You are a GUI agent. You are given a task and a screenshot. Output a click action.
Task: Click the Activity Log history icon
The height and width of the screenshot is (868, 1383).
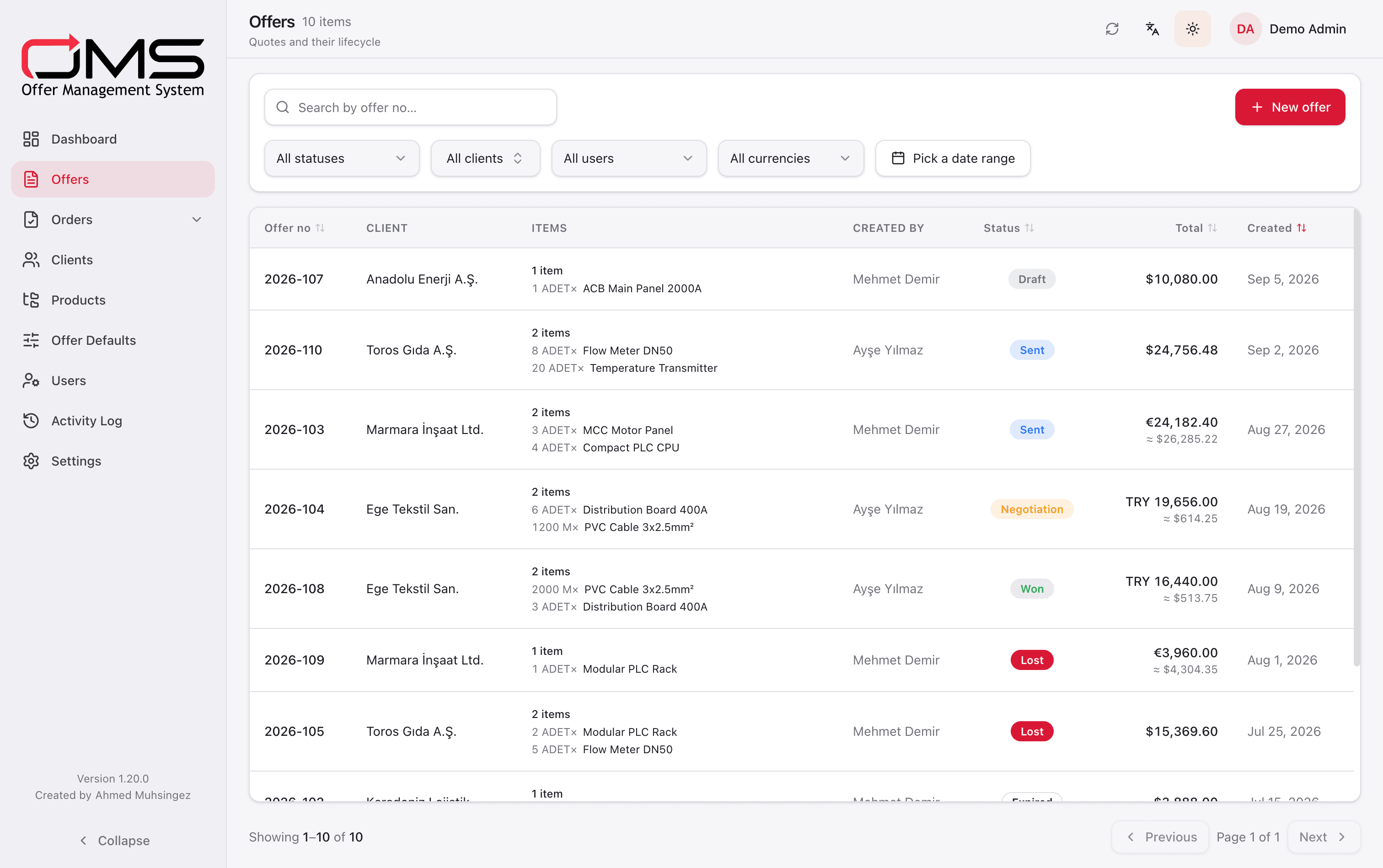tap(31, 420)
